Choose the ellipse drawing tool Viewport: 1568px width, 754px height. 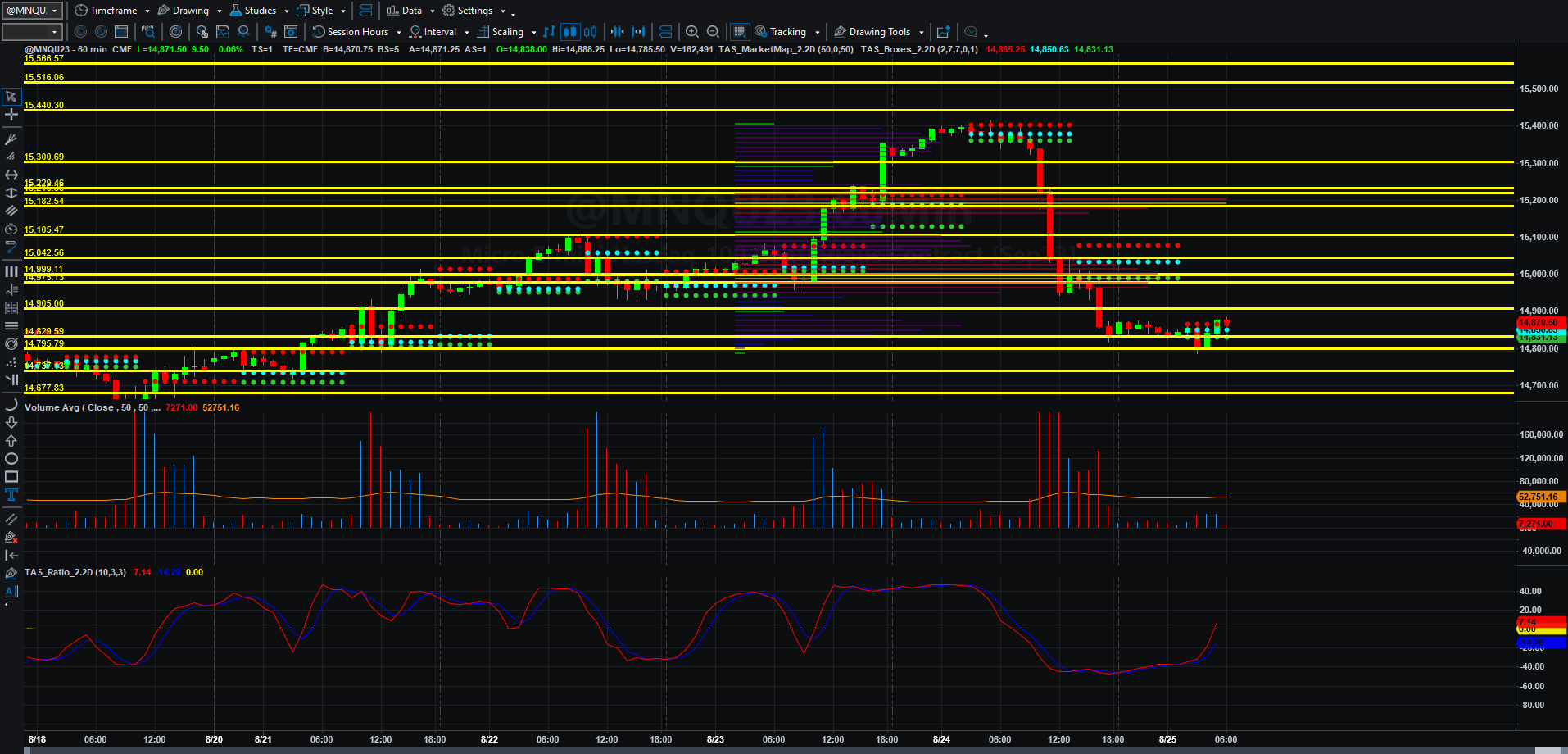click(x=11, y=458)
